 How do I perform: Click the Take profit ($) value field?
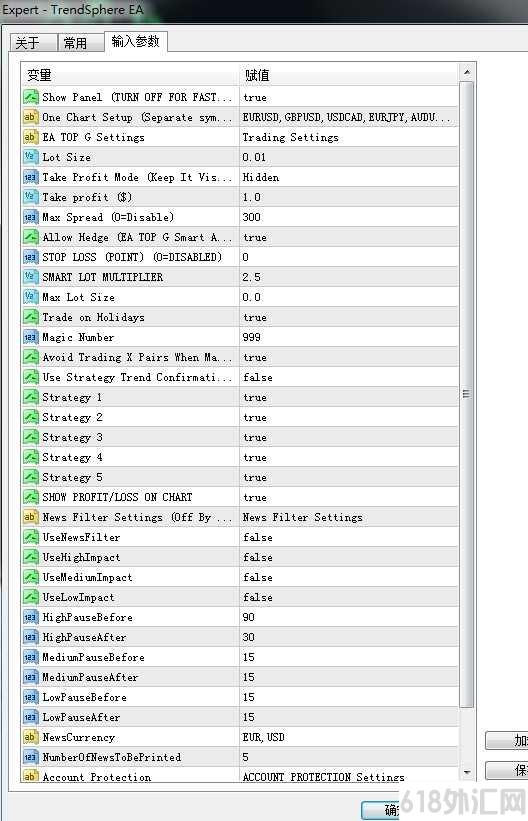click(348, 197)
